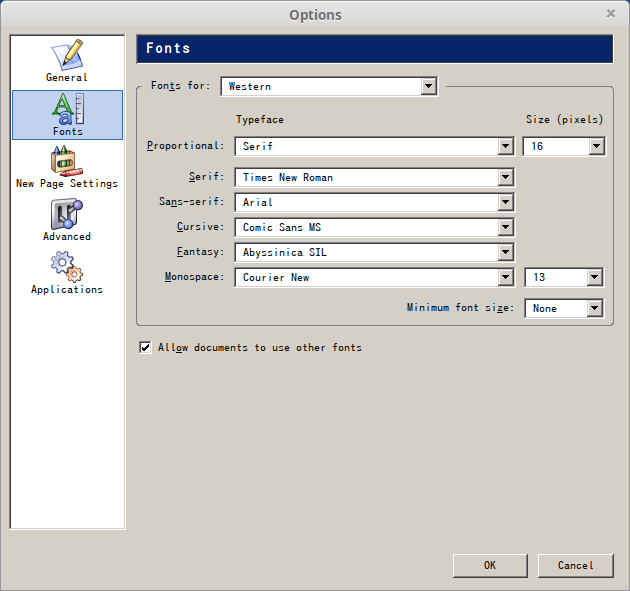Click the General label in sidebar
This screenshot has width=630, height=591.
[67, 77]
